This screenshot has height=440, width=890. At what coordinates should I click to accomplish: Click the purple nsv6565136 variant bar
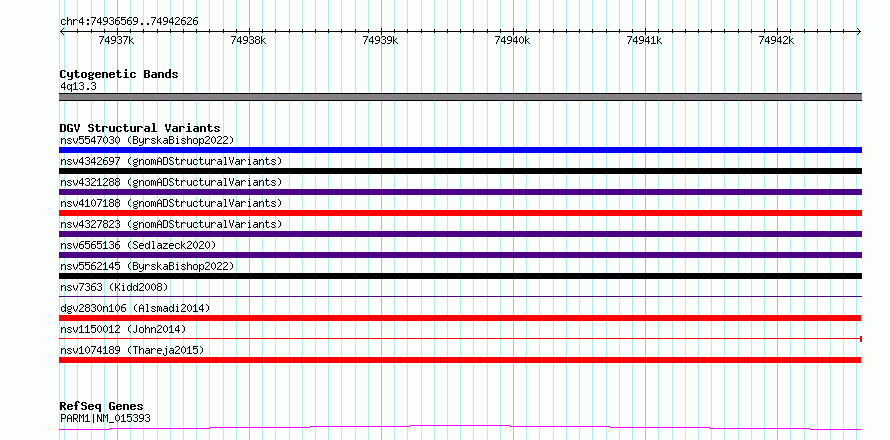pos(460,255)
